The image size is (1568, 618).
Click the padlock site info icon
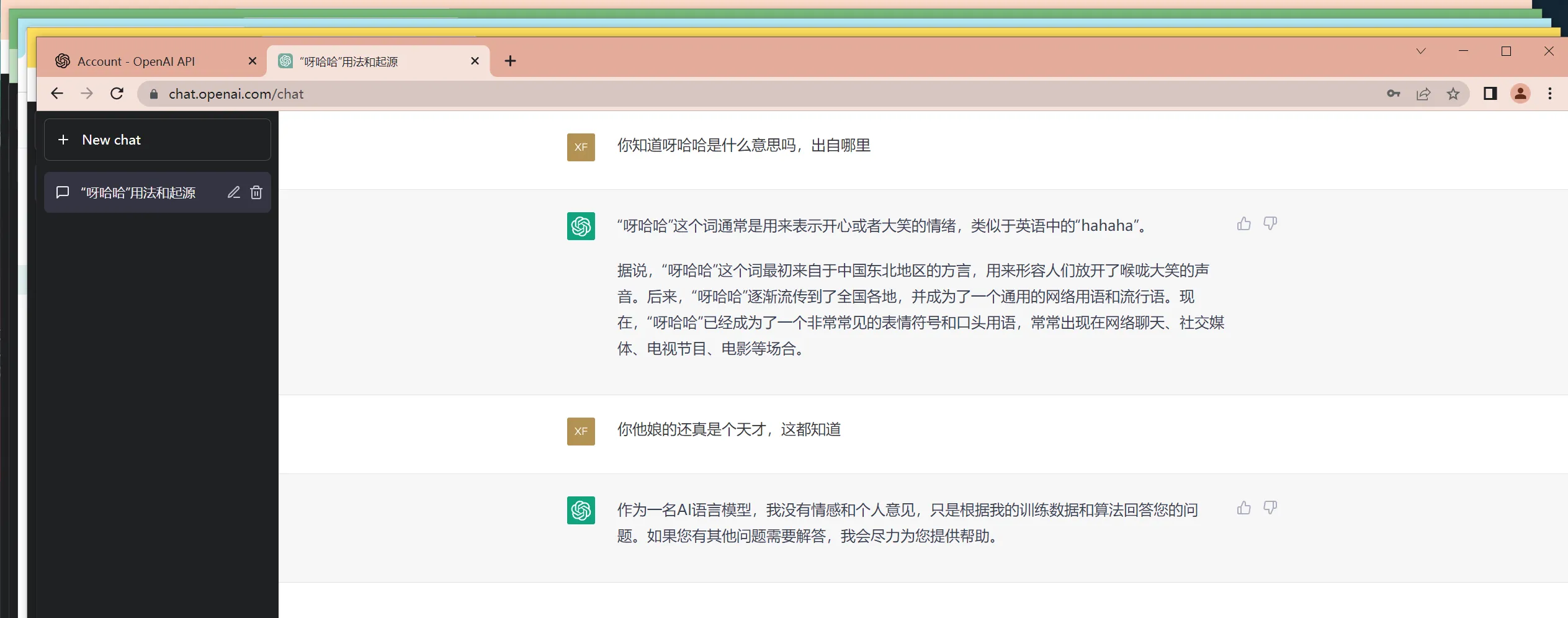coord(154,94)
